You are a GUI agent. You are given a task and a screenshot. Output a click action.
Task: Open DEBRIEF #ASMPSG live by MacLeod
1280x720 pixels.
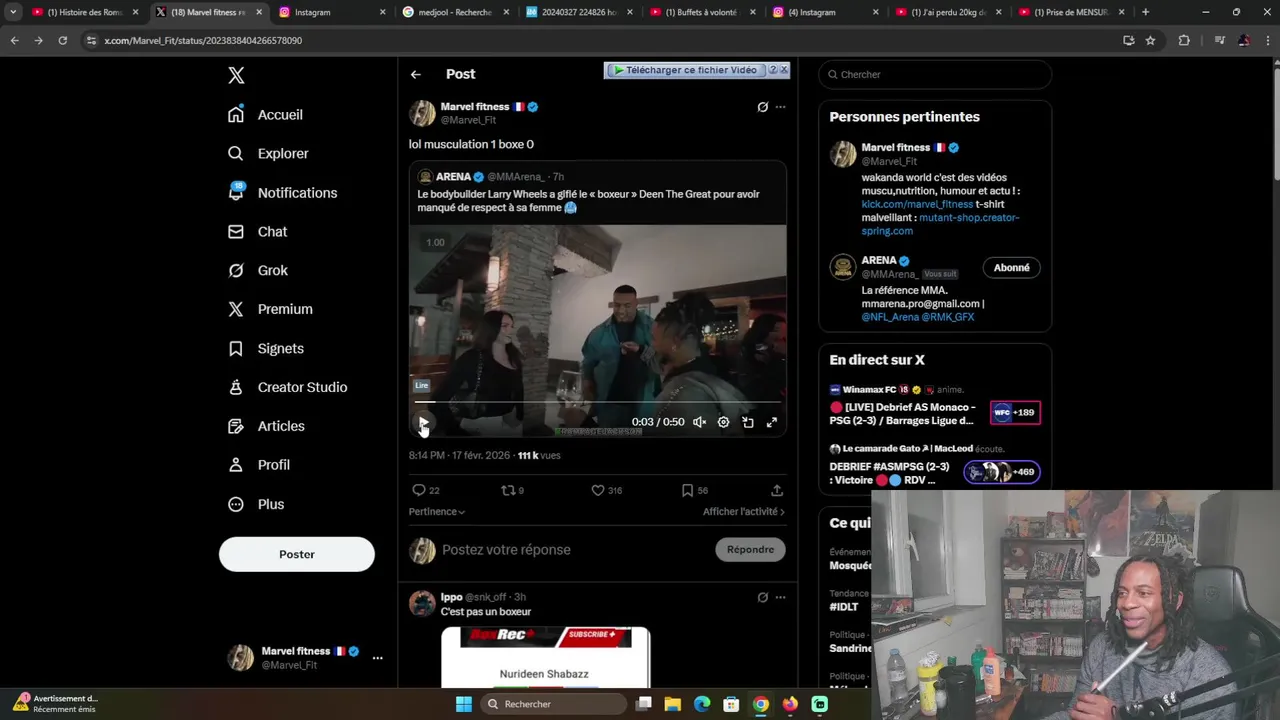(x=935, y=465)
